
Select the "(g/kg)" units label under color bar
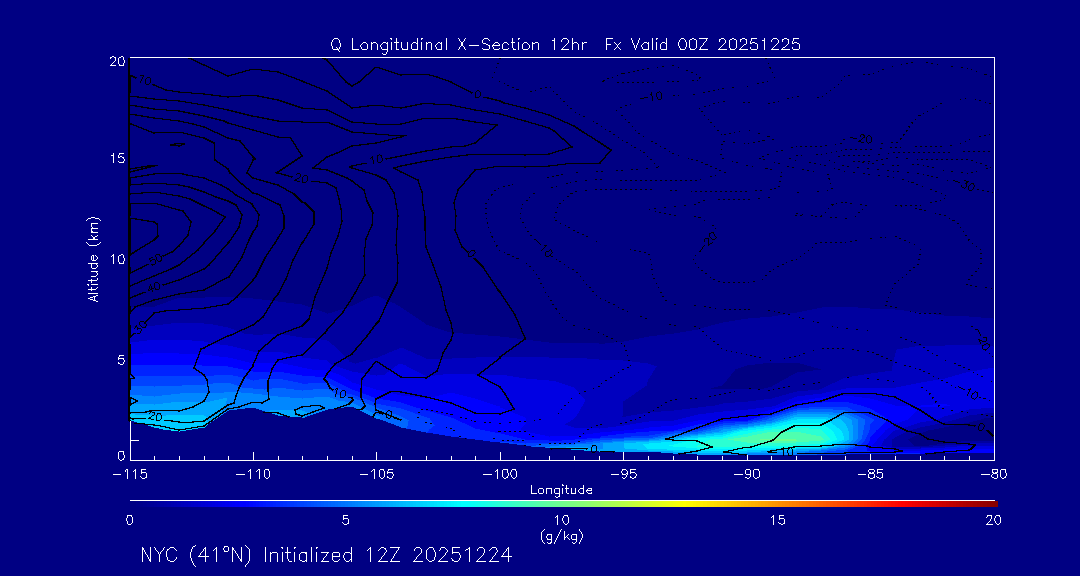click(x=561, y=536)
